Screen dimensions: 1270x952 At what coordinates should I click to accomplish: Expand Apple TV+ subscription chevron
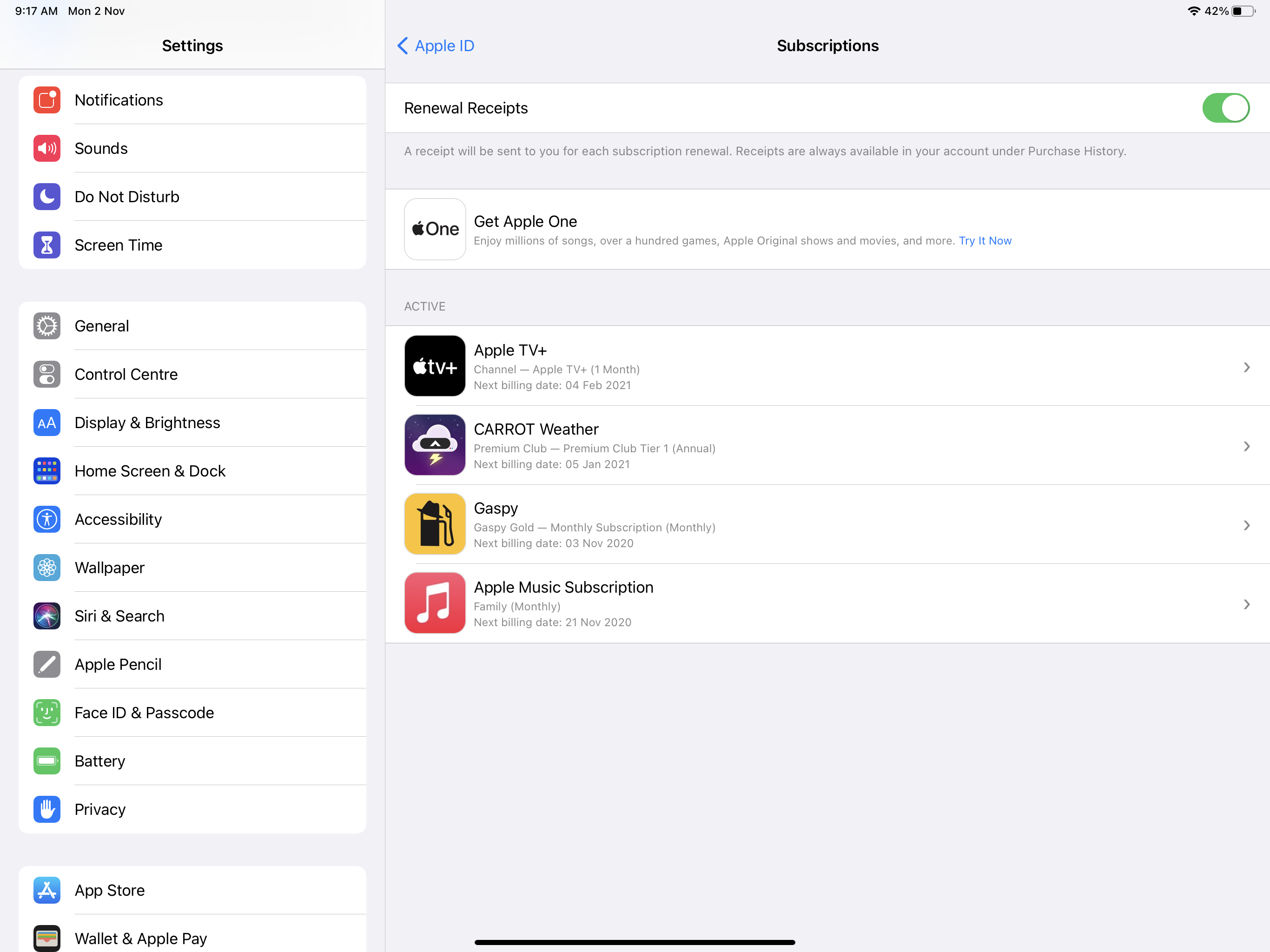(1246, 367)
